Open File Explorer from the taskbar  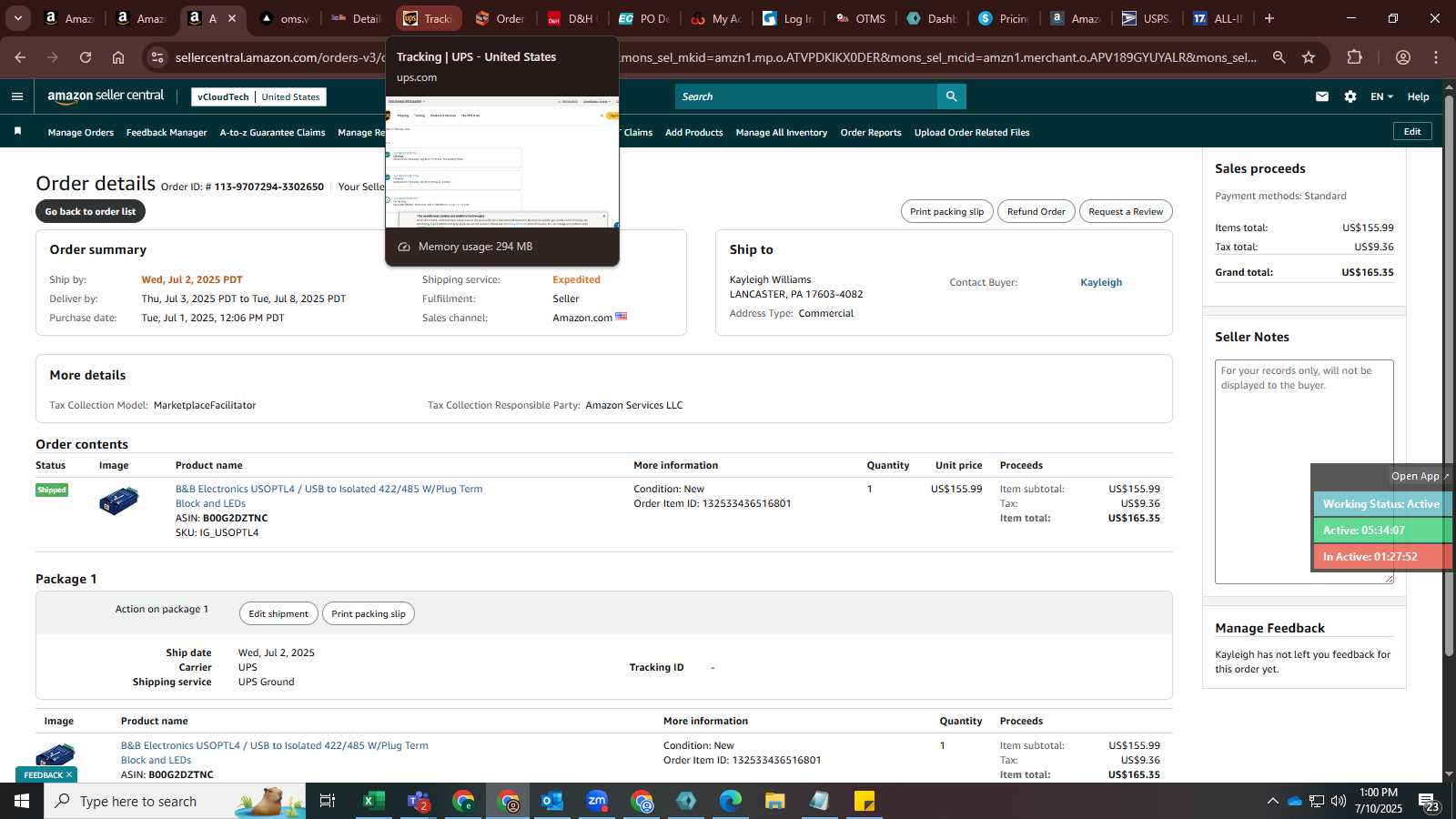coord(774,801)
